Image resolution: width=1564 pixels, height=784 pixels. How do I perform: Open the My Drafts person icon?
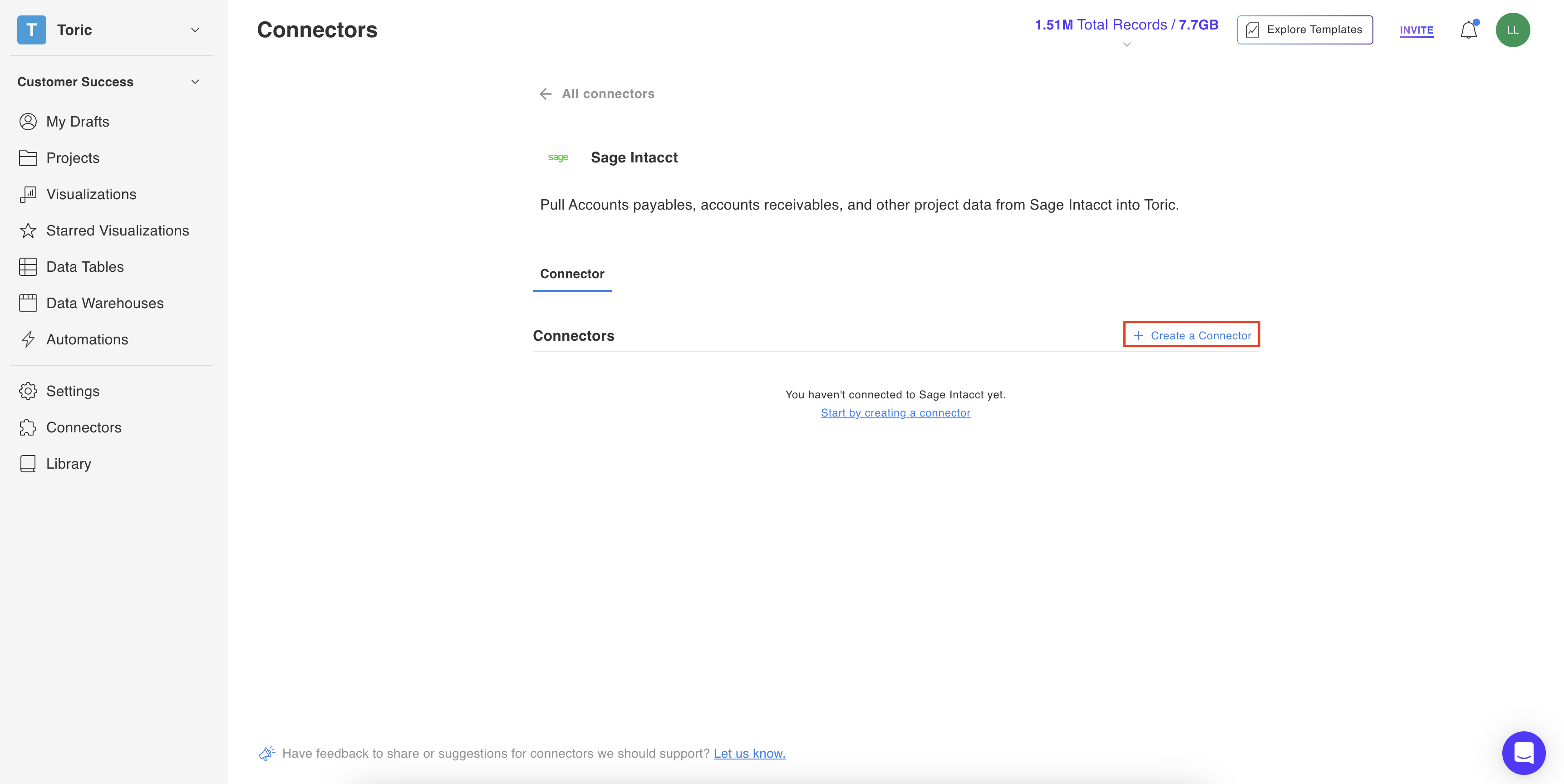point(28,121)
